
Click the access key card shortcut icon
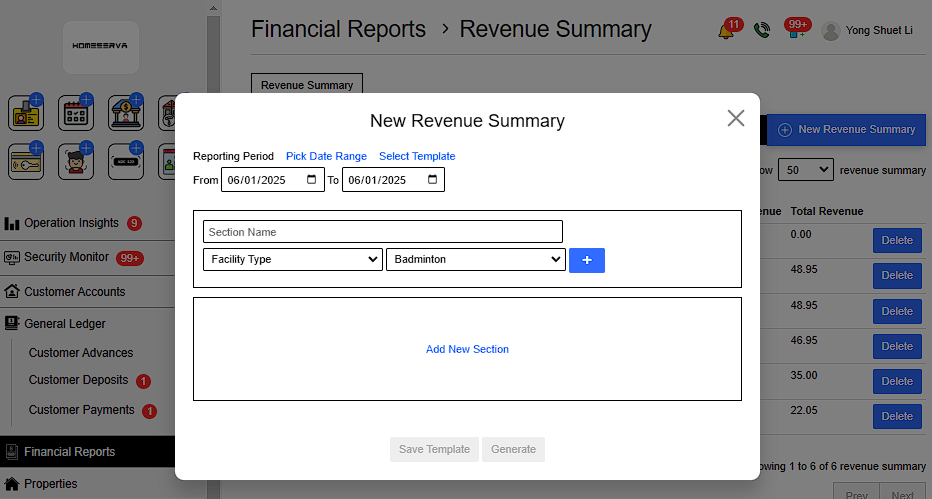click(x=26, y=161)
